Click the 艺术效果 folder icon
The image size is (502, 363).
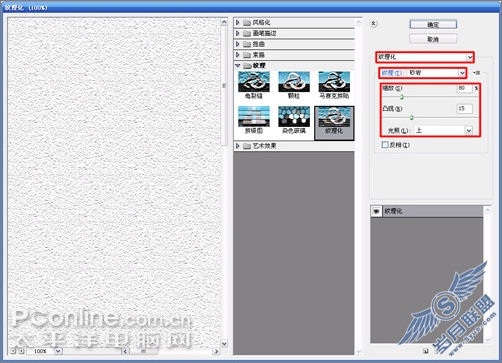[x=247, y=146]
